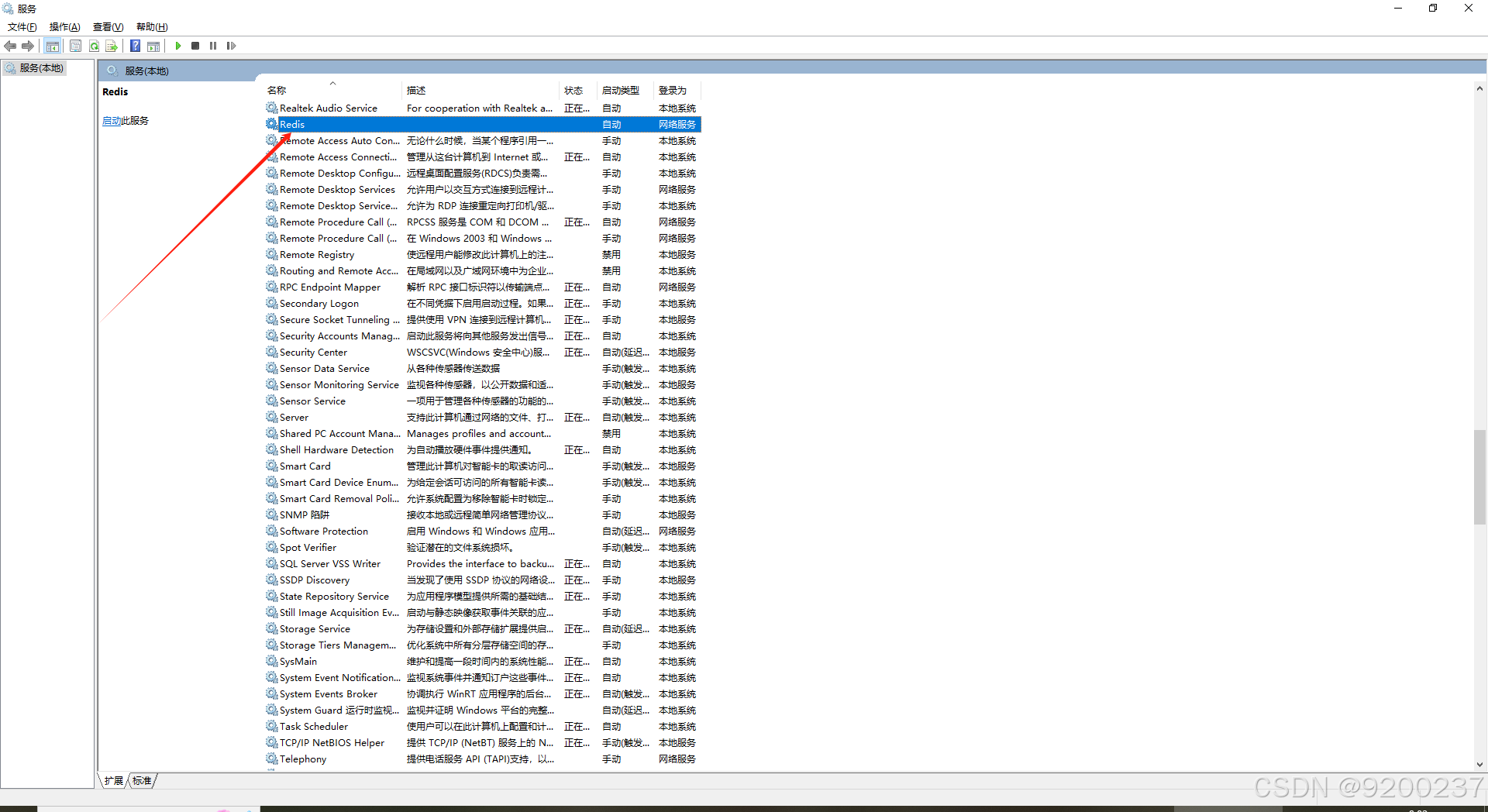Screen dimensions: 1488x812
Task: Click the Stop Service square button
Action: pyautogui.click(x=195, y=46)
